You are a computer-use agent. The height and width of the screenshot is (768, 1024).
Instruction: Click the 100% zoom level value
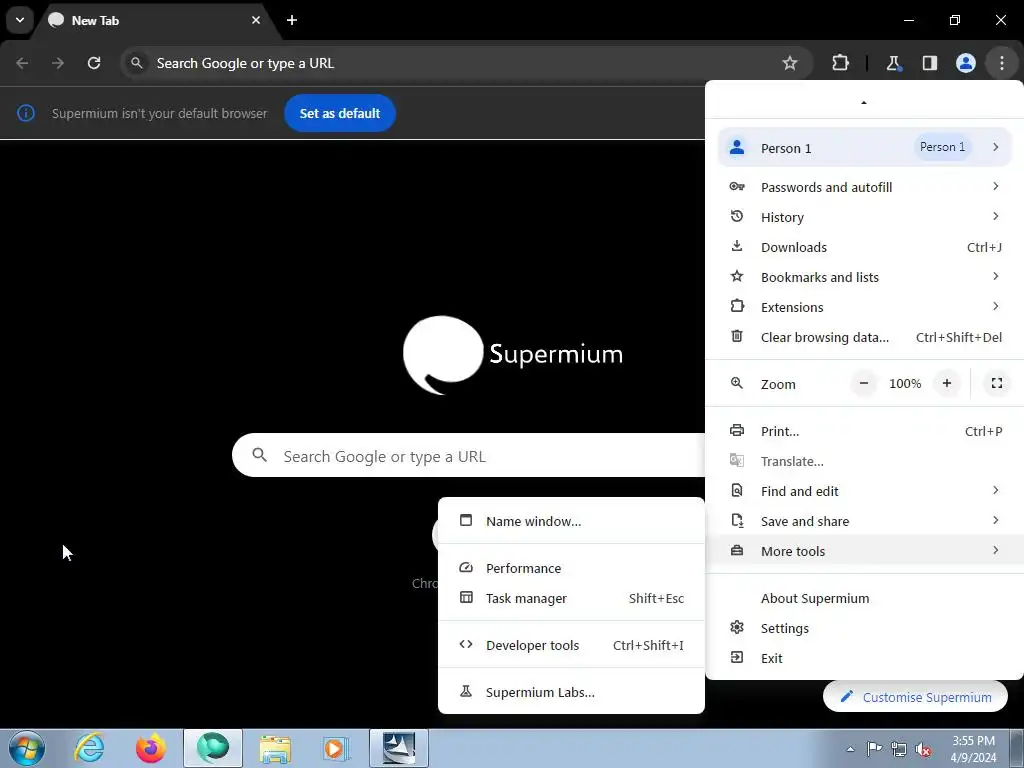click(x=904, y=383)
